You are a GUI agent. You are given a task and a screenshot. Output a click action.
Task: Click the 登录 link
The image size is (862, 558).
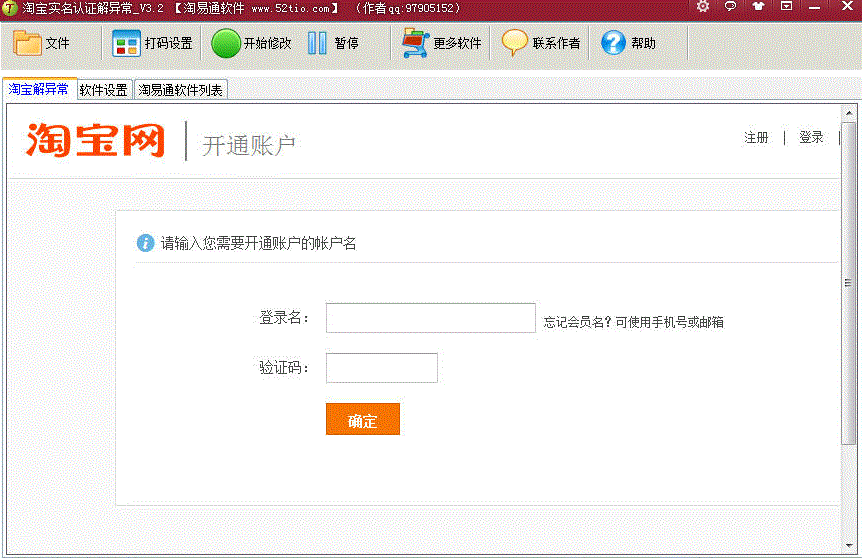point(811,137)
